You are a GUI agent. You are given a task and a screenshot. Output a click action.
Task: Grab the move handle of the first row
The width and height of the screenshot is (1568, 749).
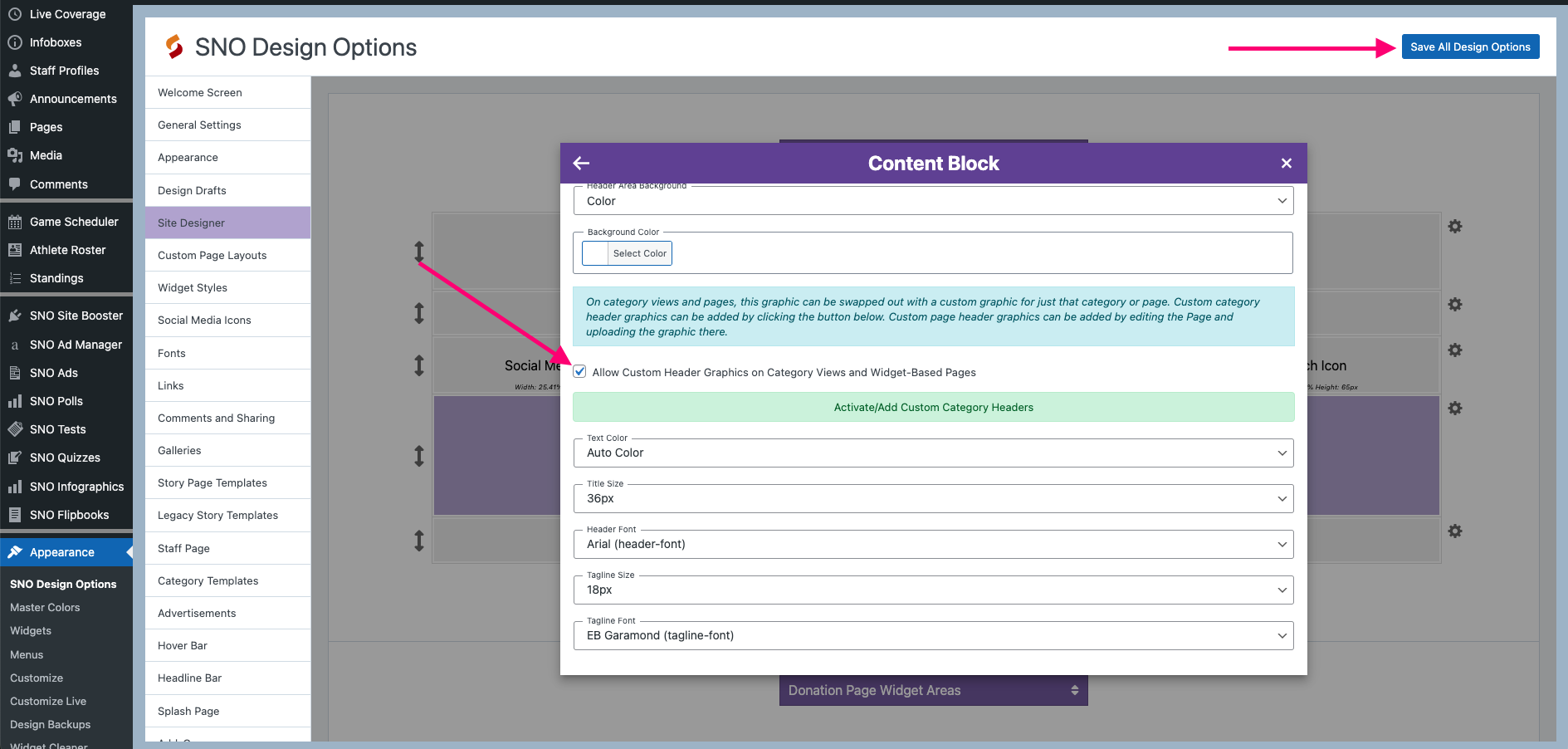(x=419, y=252)
